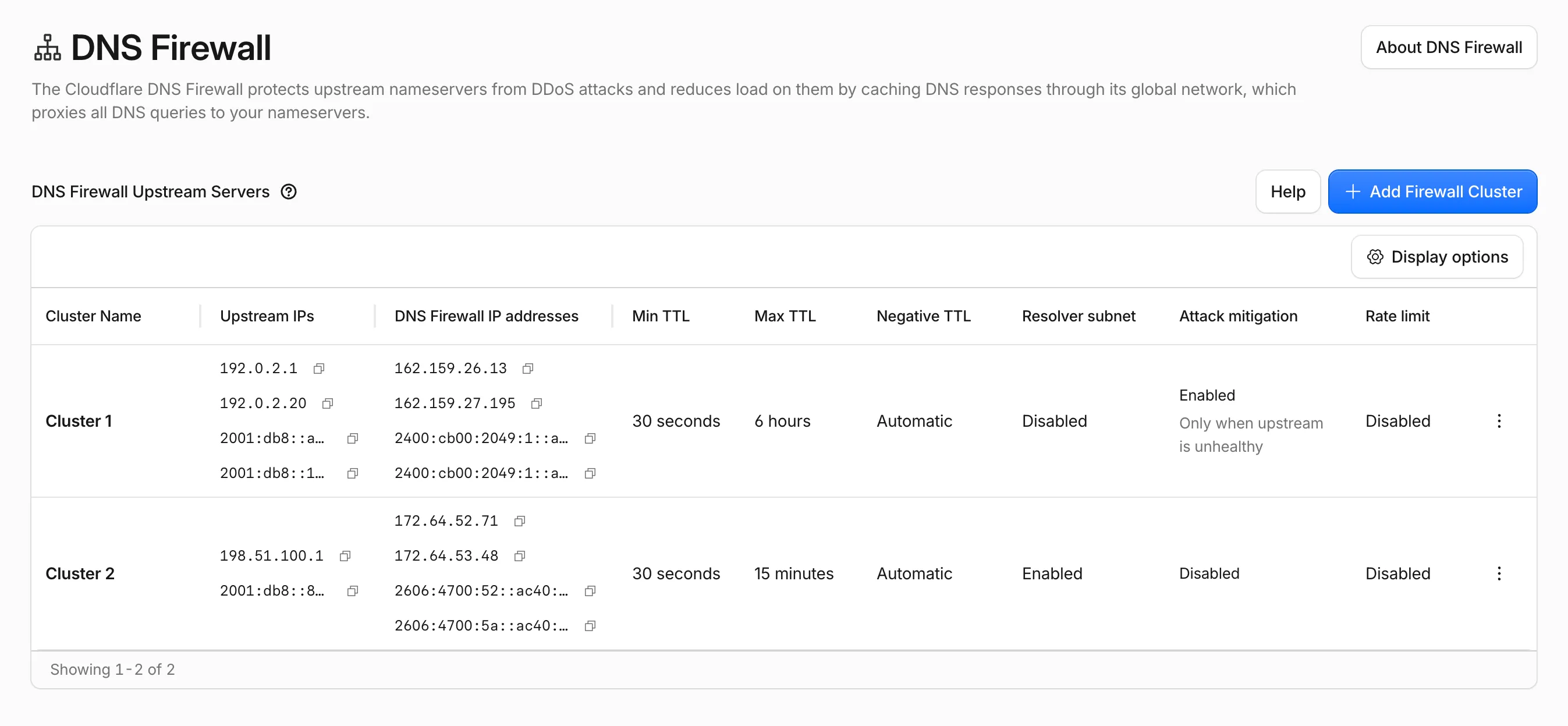
Task: Click Cluster 2 Resolver subnet Enabled
Action: tap(1052, 573)
